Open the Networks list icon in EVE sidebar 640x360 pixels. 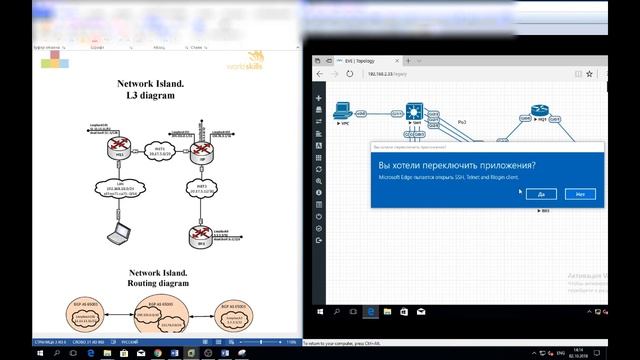[x=319, y=122]
